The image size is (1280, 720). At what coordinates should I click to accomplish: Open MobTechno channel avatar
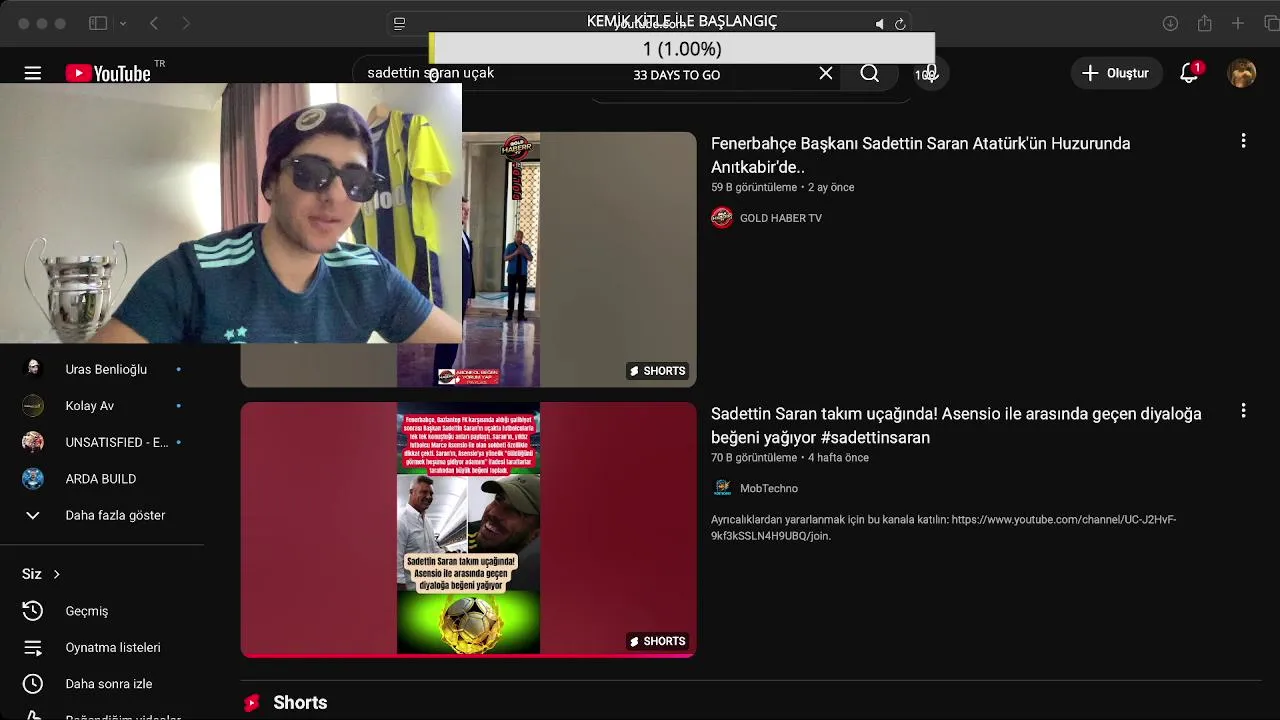click(x=722, y=488)
